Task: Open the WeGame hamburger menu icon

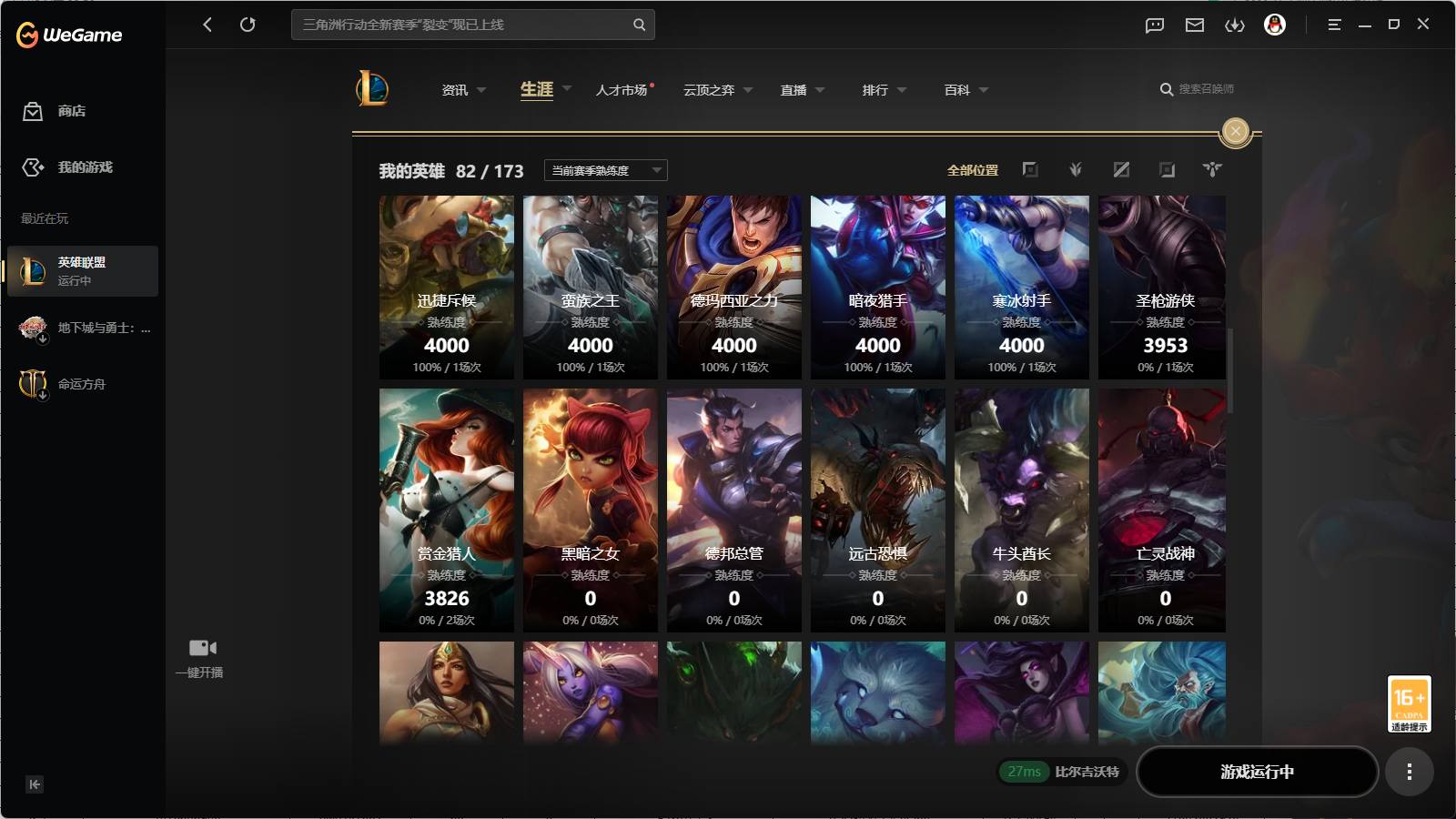Action: tap(1334, 25)
